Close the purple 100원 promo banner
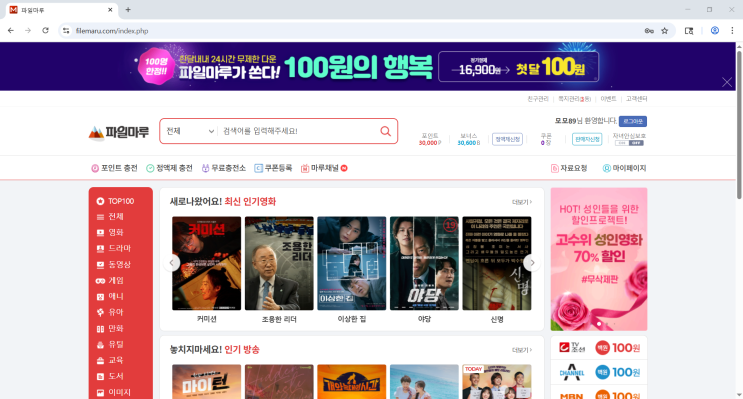 tap(727, 82)
